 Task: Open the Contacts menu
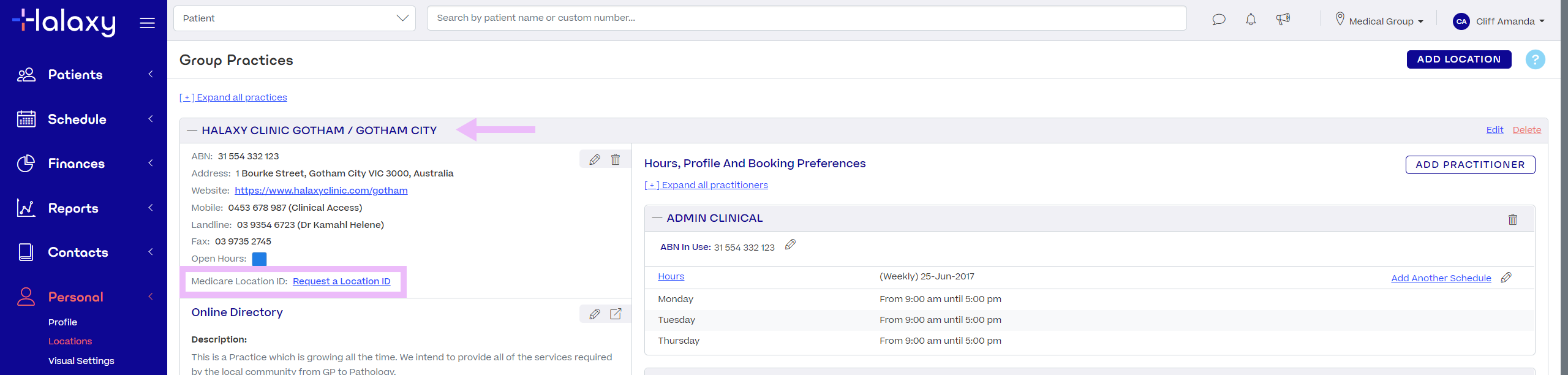click(x=78, y=252)
